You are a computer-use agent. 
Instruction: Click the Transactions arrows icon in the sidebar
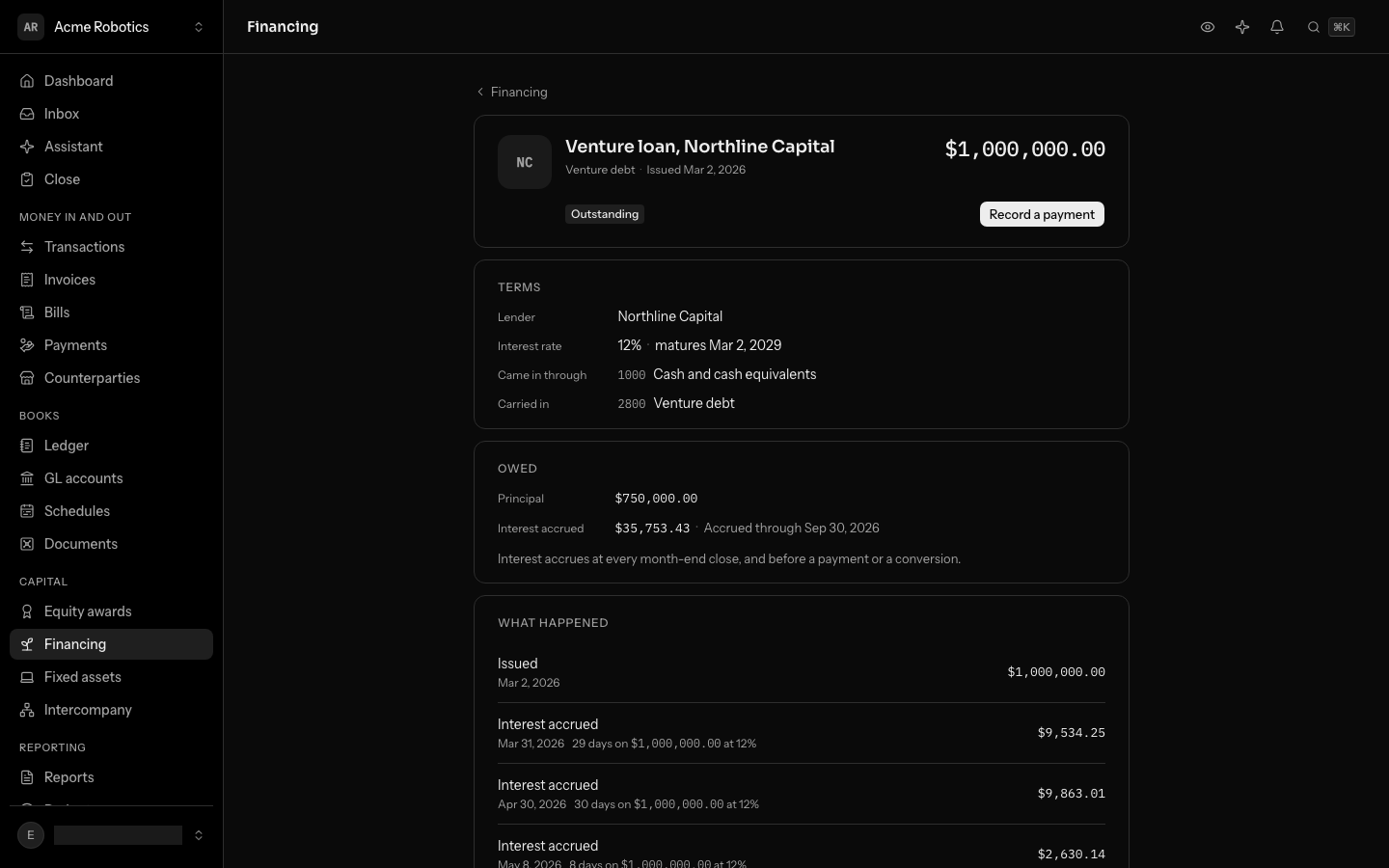point(27,247)
